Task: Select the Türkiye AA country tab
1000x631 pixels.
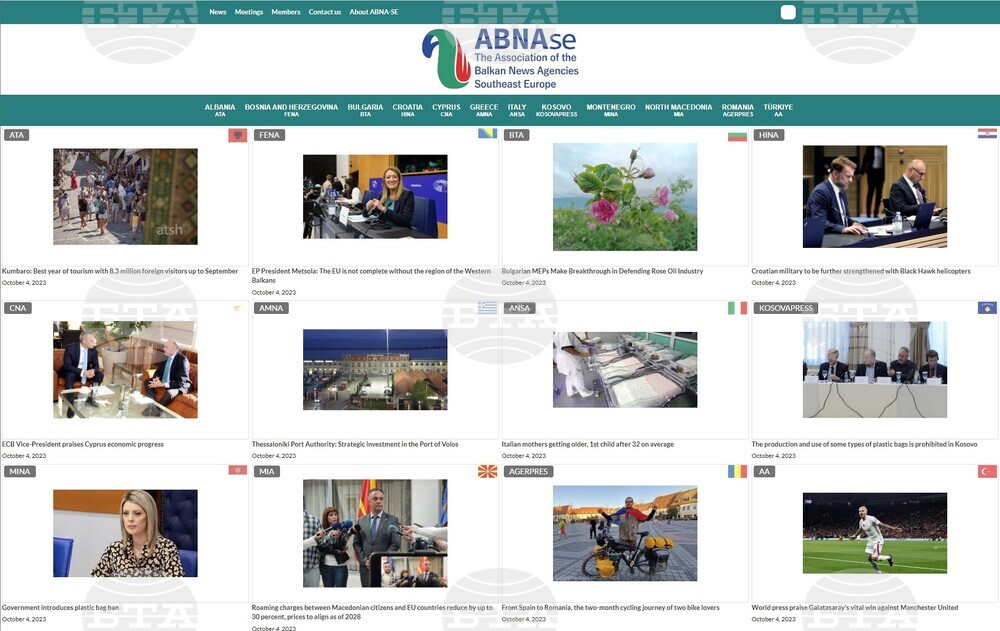Action: pyautogui.click(x=778, y=110)
